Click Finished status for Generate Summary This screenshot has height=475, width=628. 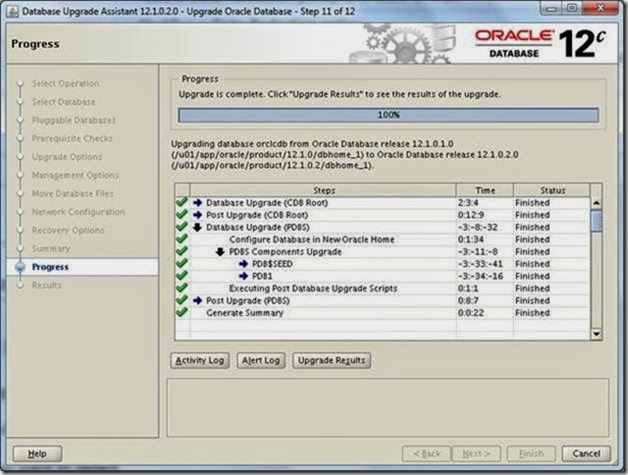tap(532, 313)
